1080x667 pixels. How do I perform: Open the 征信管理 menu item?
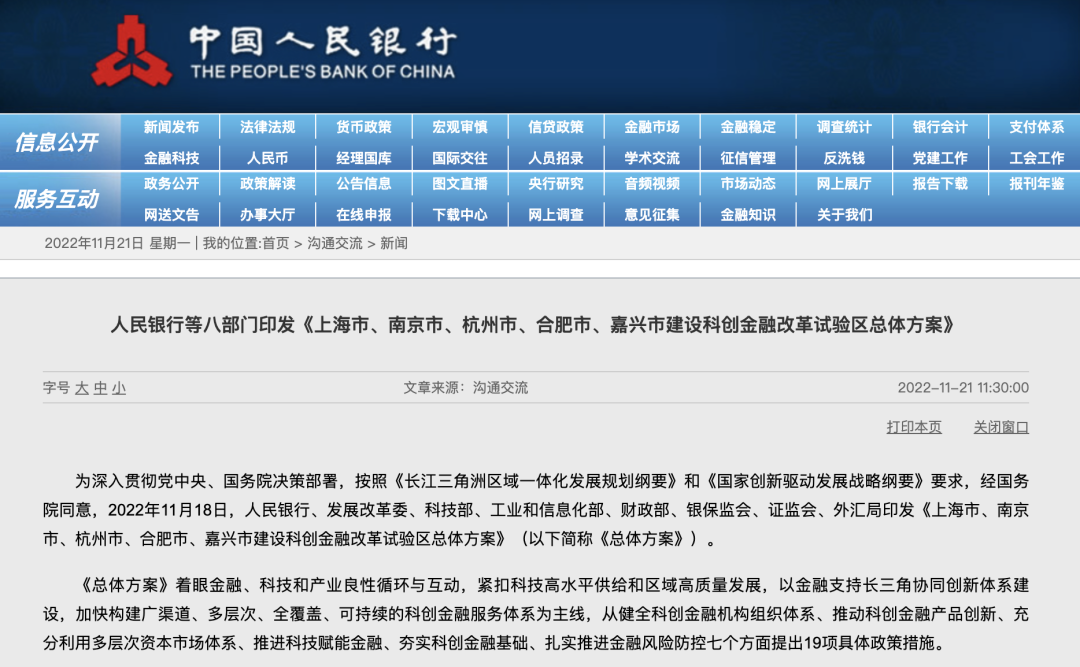[x=748, y=158]
